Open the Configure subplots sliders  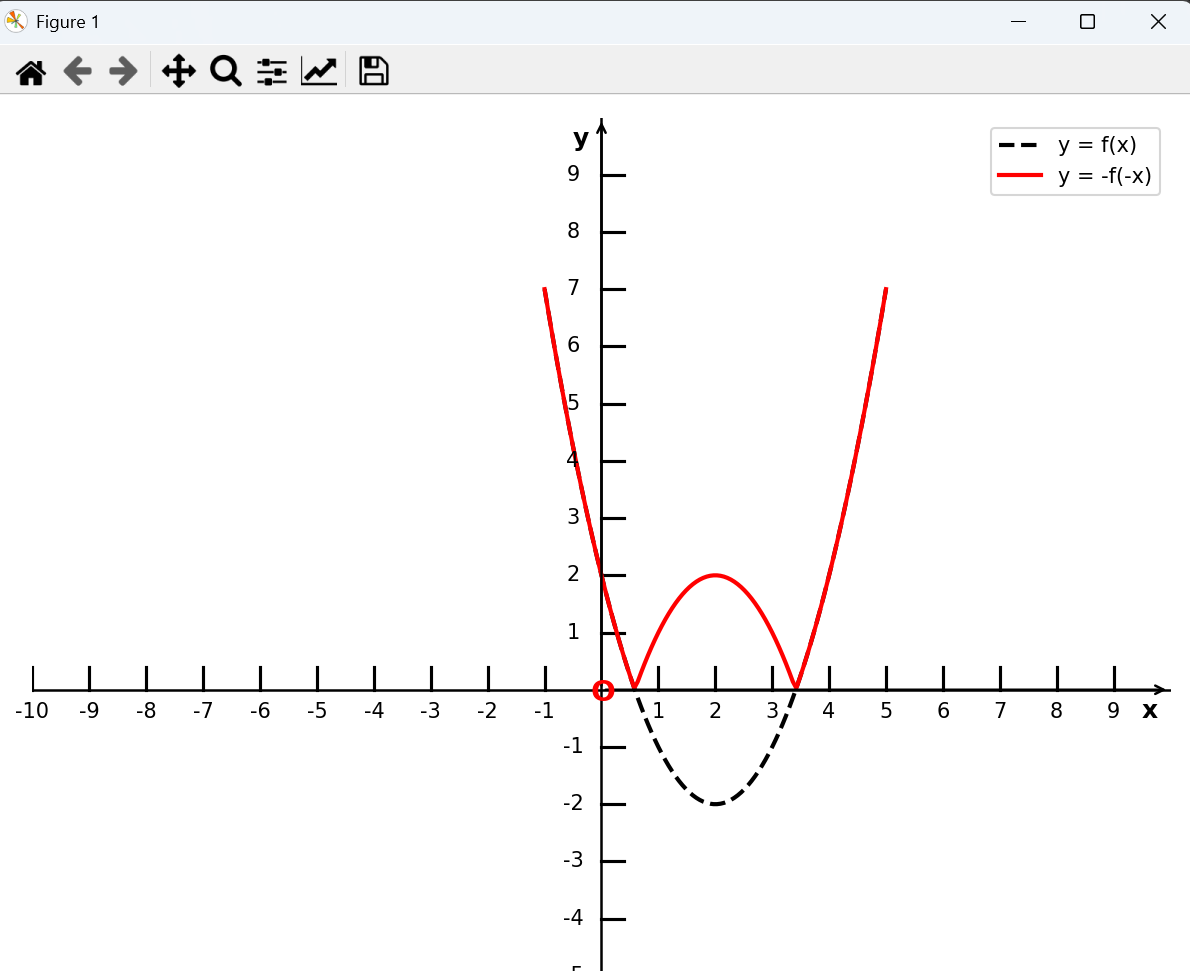272,72
